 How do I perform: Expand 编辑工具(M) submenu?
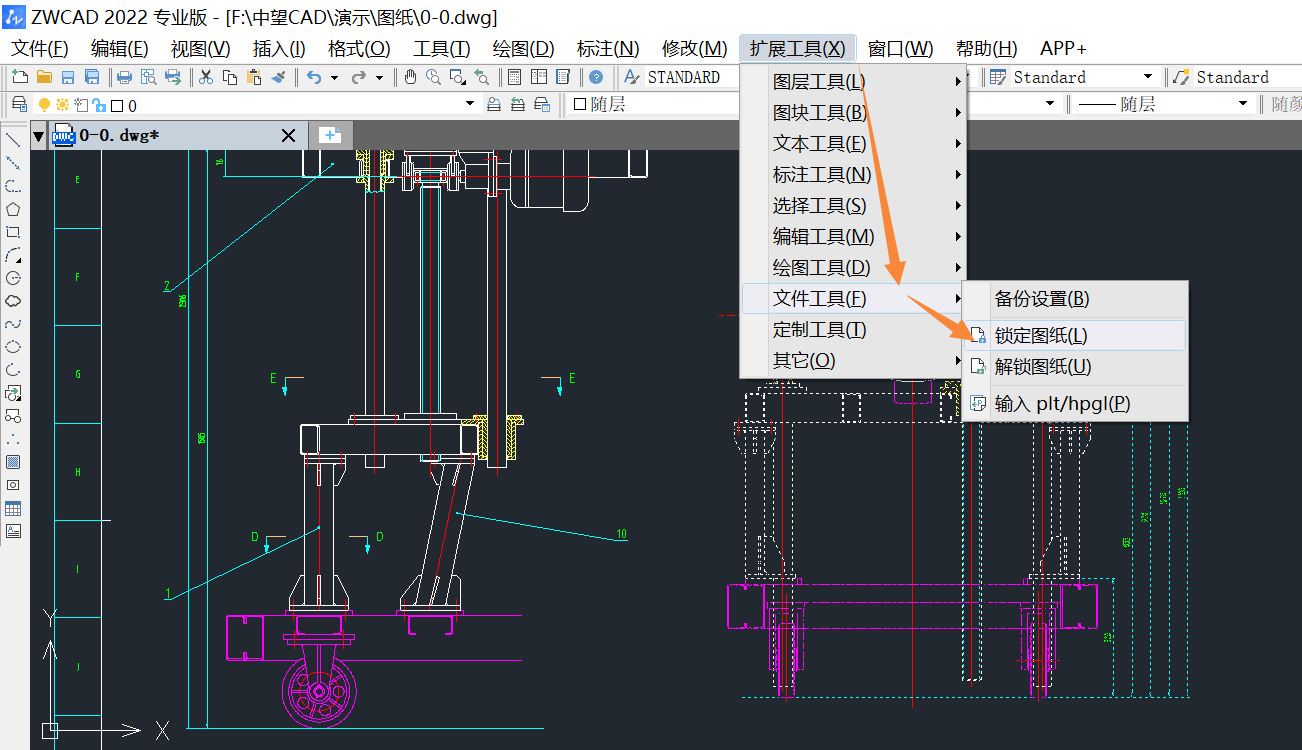pyautogui.click(x=855, y=236)
